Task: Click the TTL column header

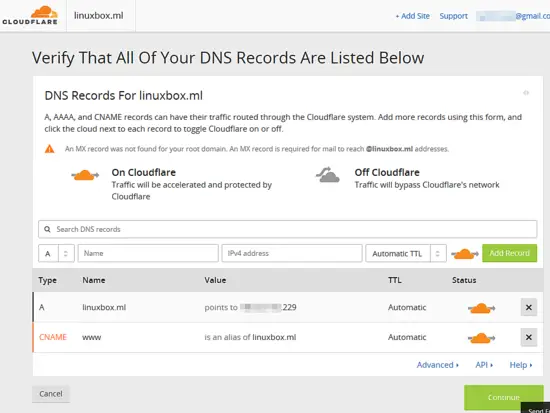Action: click(x=395, y=280)
